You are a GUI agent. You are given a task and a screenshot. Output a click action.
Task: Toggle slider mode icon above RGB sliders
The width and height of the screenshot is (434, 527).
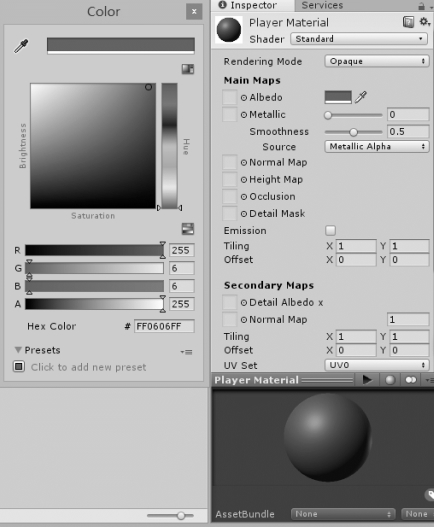pos(188,229)
